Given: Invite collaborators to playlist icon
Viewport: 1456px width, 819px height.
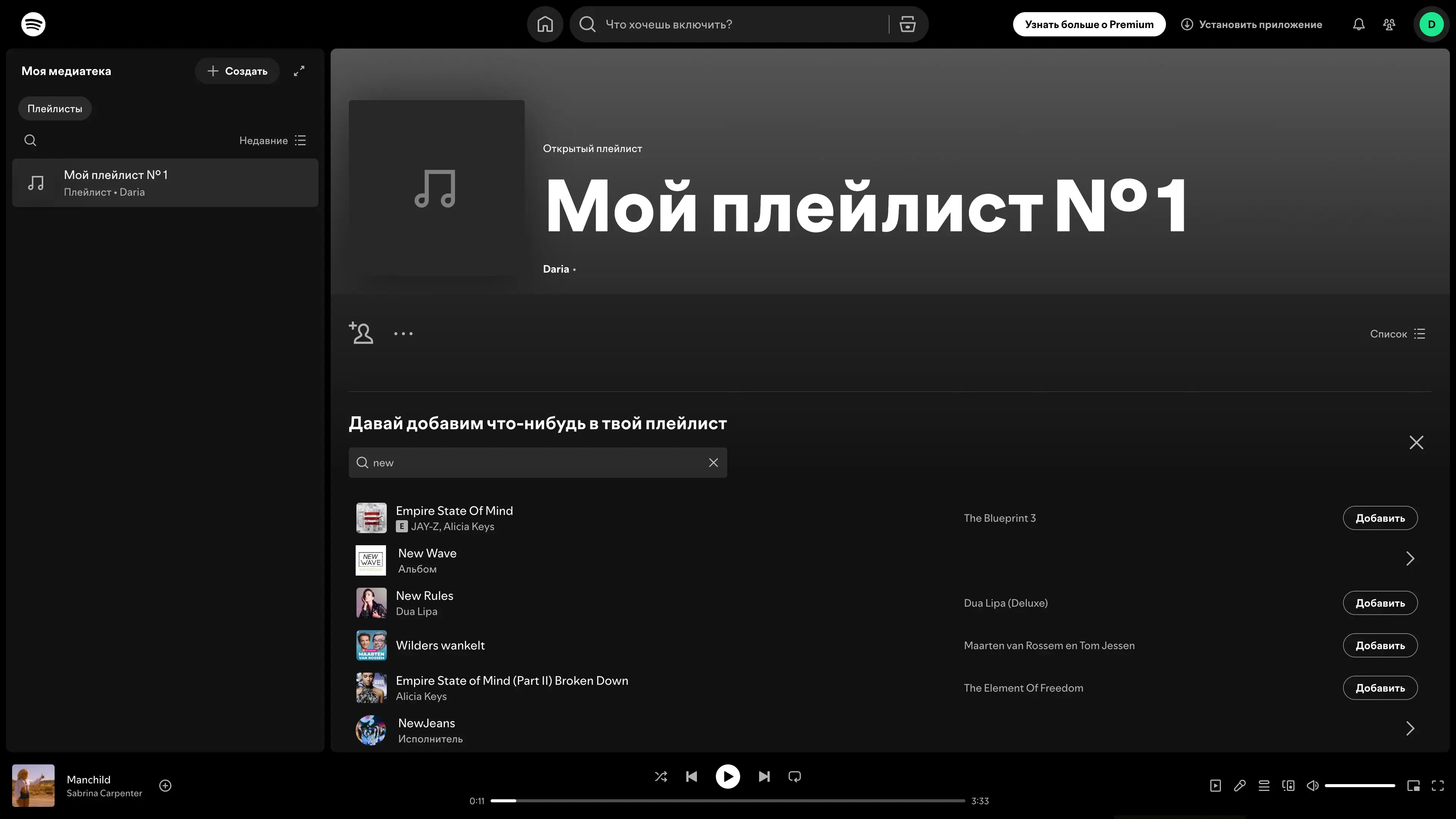Looking at the screenshot, I should coord(361,333).
